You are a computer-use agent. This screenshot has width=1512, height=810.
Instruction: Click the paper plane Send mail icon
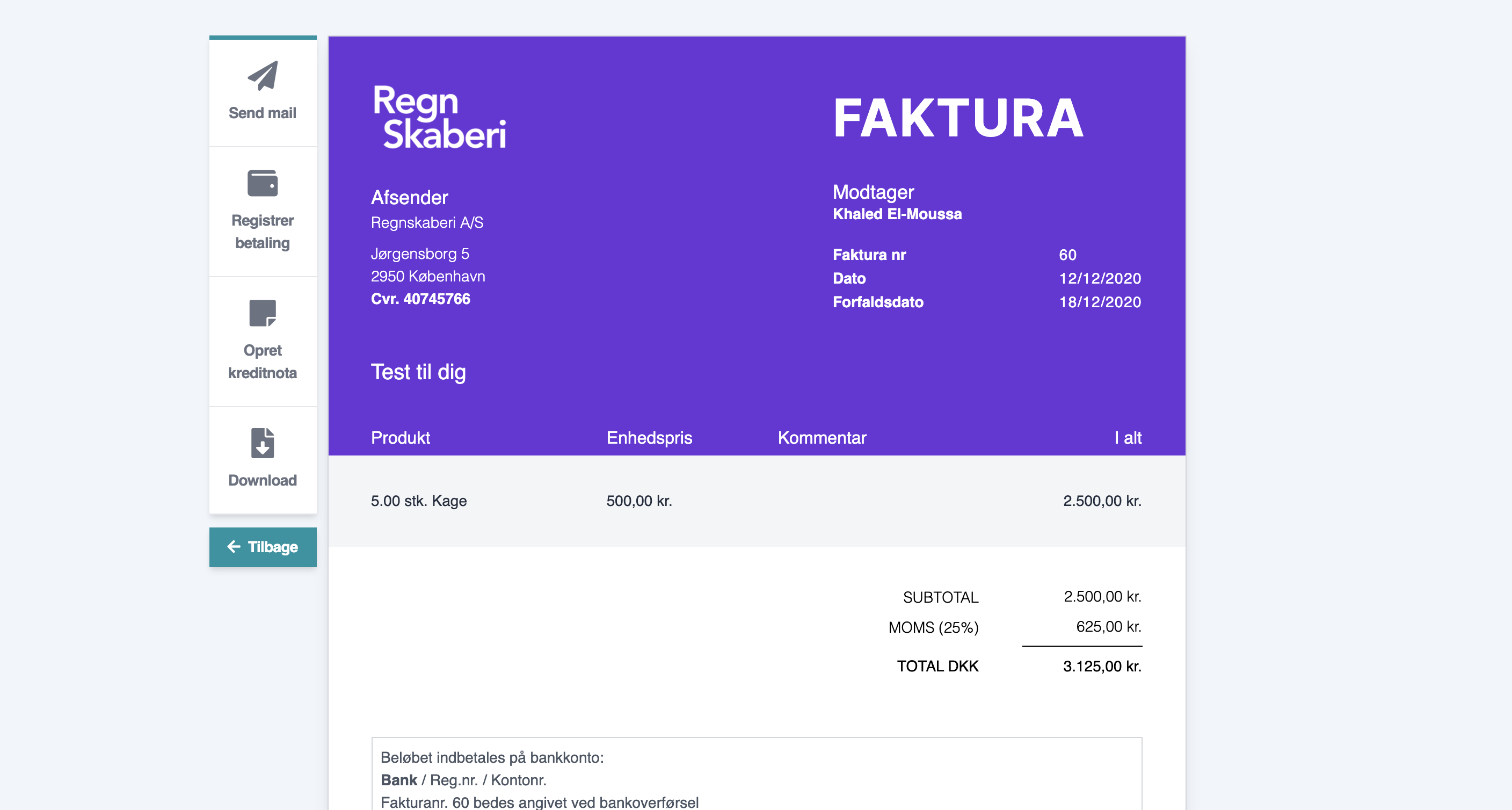(x=263, y=76)
